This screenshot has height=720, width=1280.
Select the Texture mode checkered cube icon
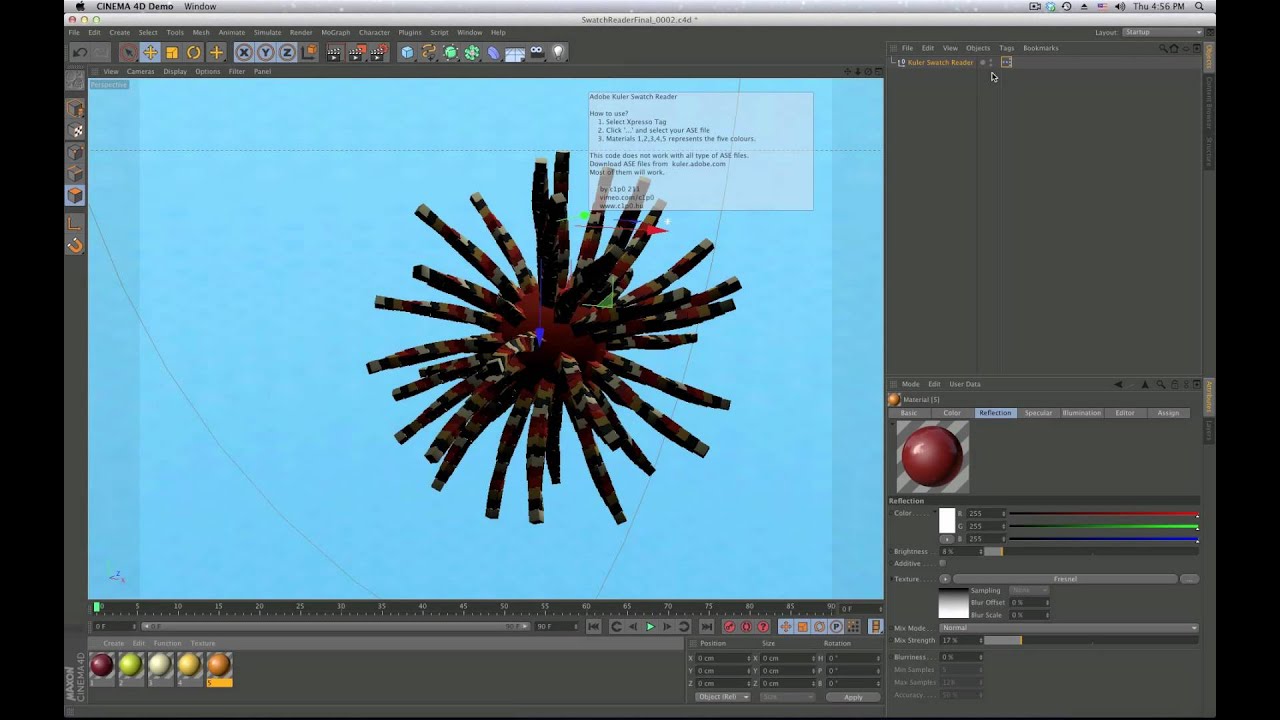[75, 130]
